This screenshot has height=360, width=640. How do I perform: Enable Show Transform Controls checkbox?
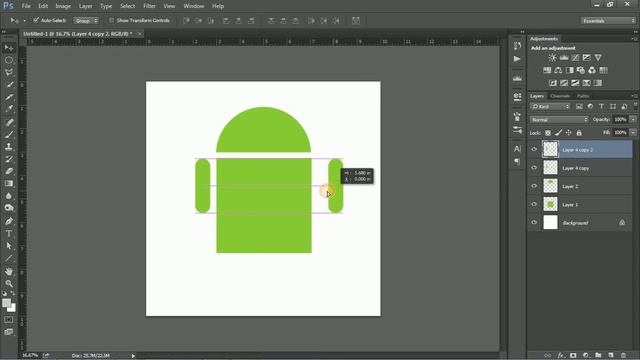(111, 20)
